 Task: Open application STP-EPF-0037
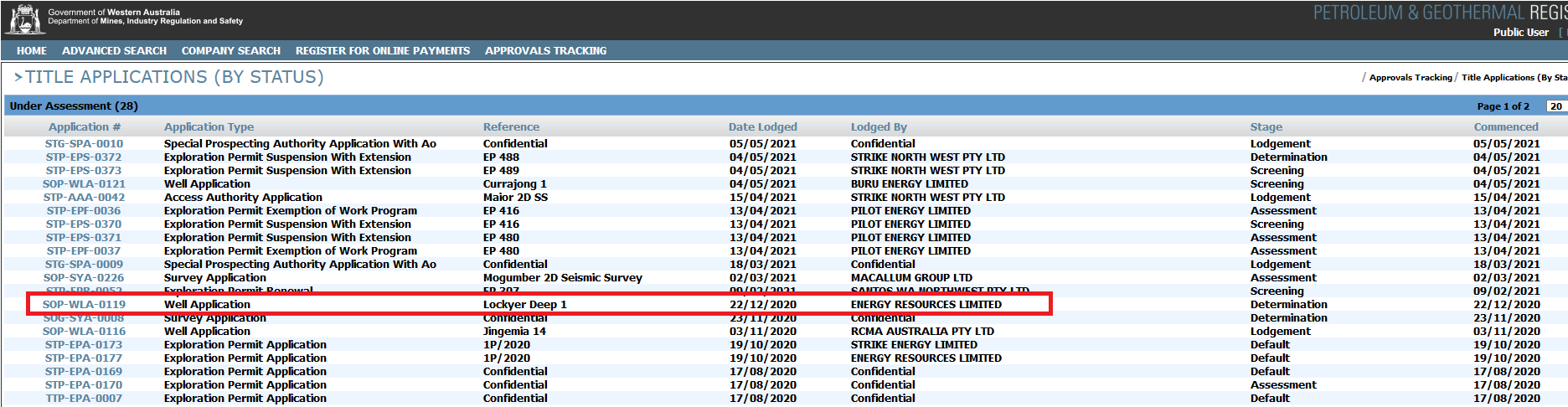coord(84,251)
